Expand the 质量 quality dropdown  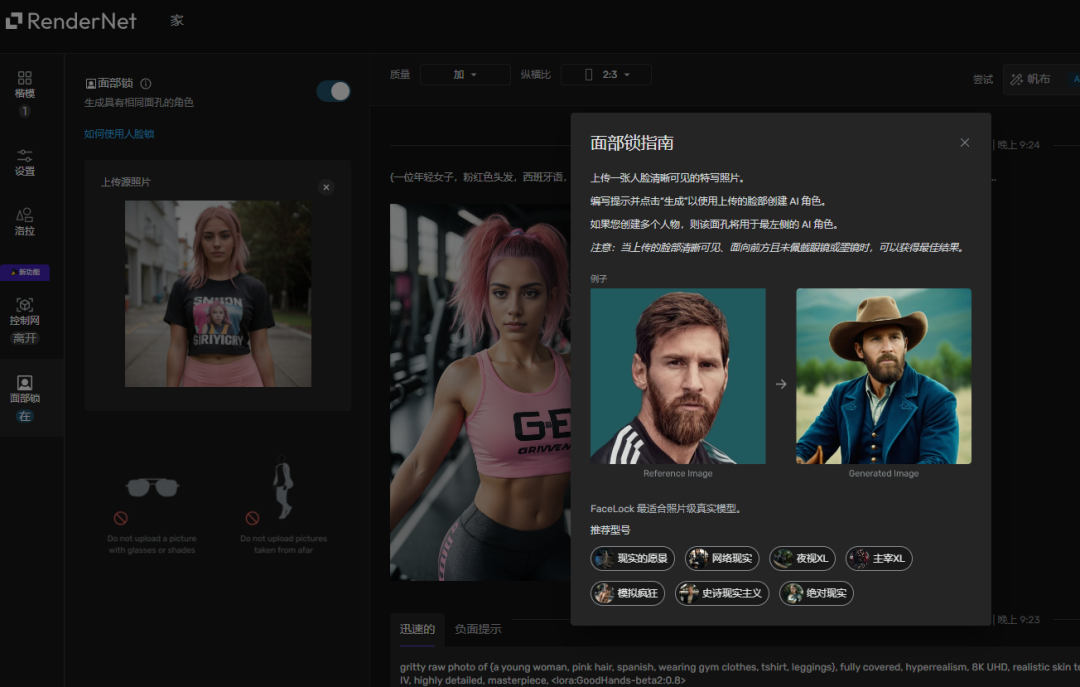(464, 75)
